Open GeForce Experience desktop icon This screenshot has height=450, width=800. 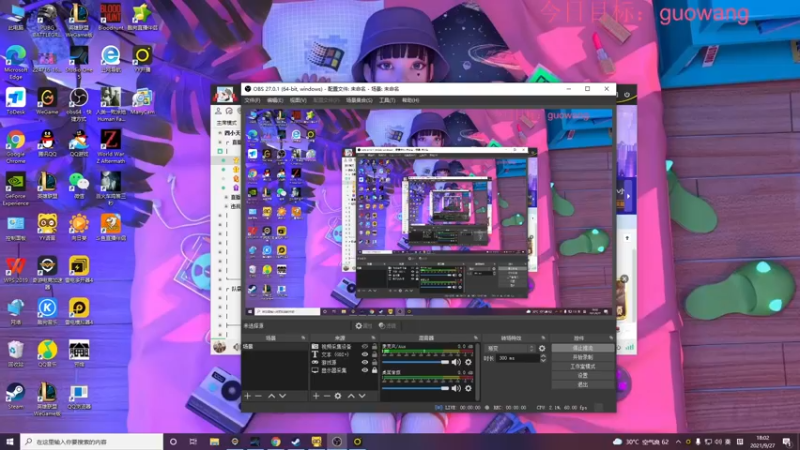16,188
